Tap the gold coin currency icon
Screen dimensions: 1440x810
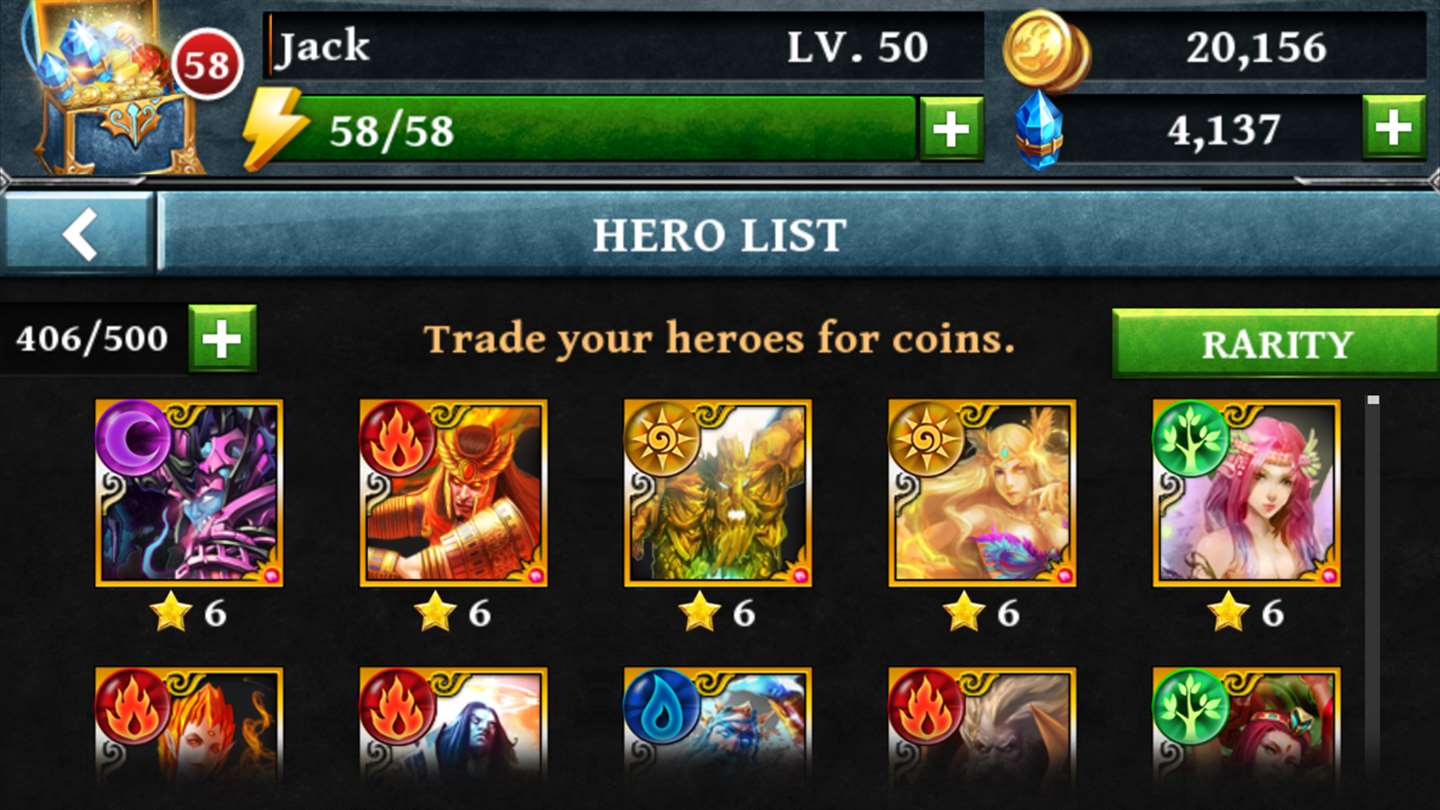1046,49
